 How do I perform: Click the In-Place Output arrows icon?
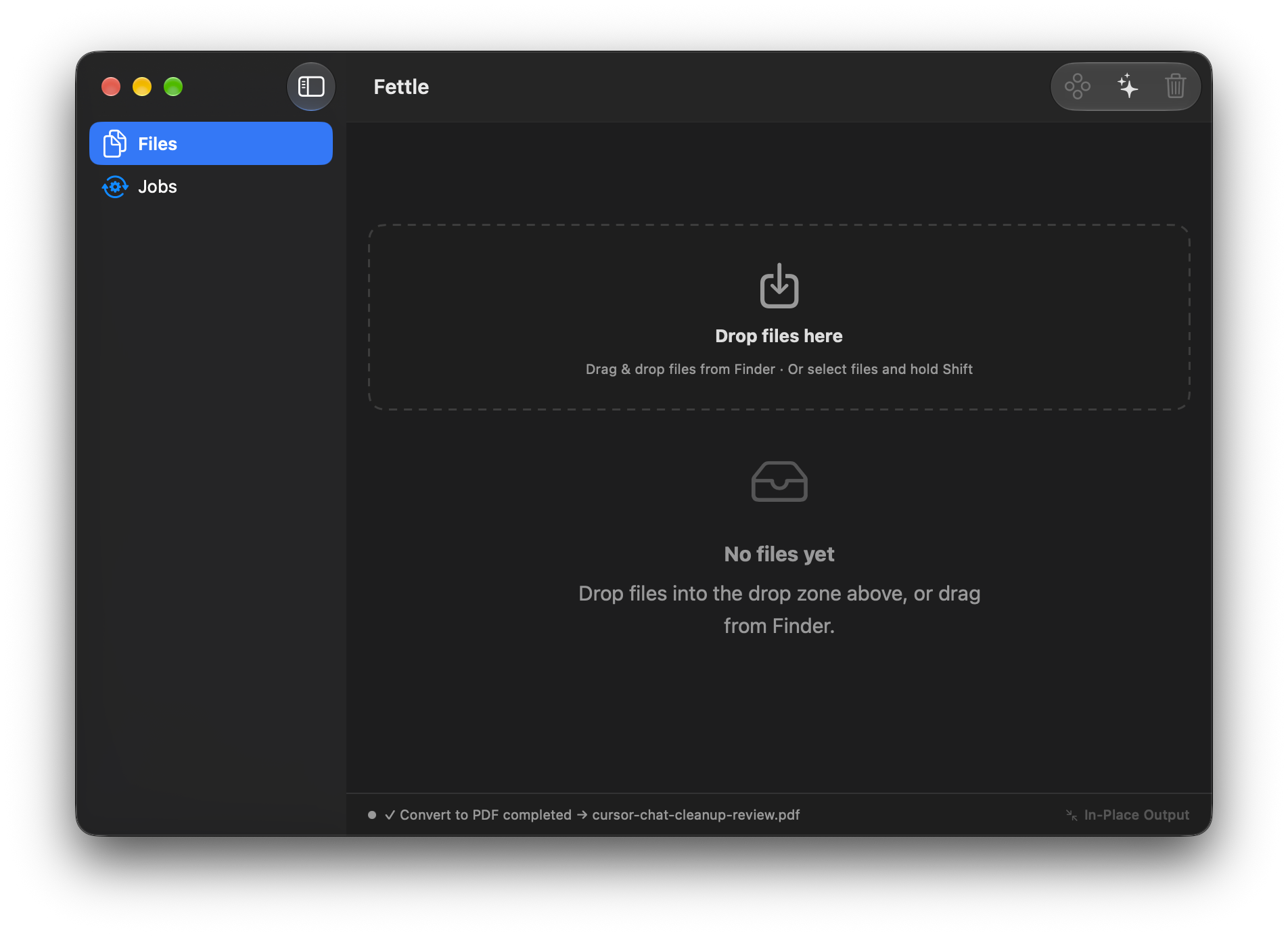tap(1072, 815)
